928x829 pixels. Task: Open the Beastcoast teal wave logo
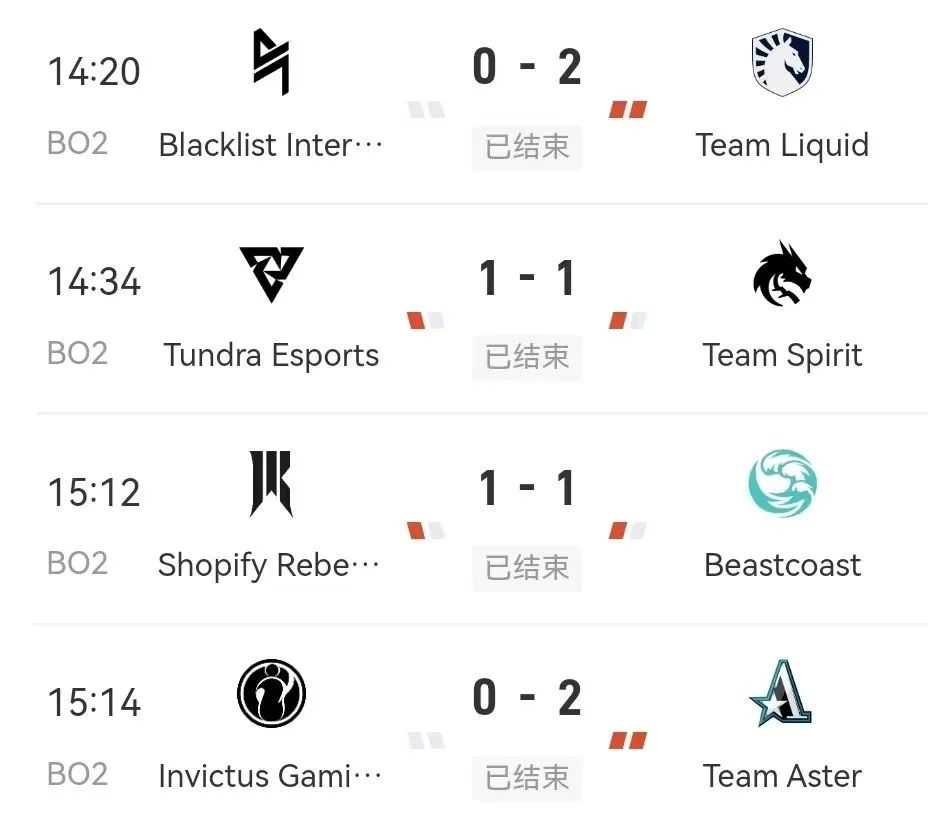point(782,484)
